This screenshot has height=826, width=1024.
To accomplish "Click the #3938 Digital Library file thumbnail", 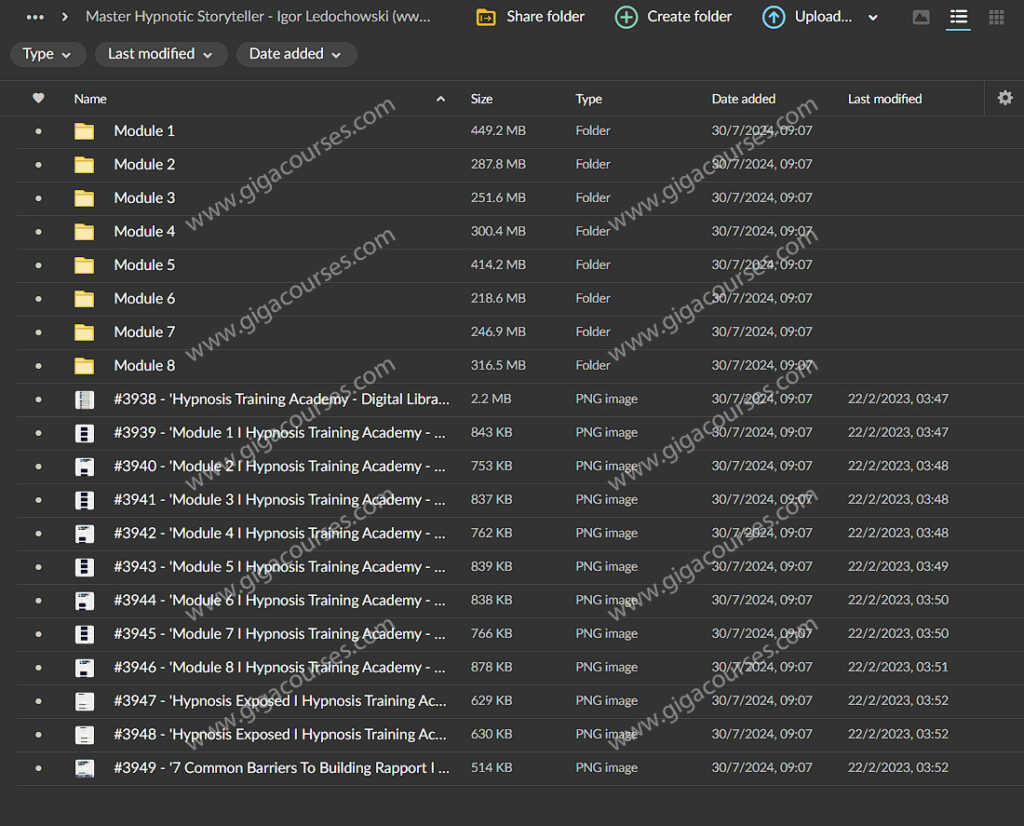I will (84, 399).
